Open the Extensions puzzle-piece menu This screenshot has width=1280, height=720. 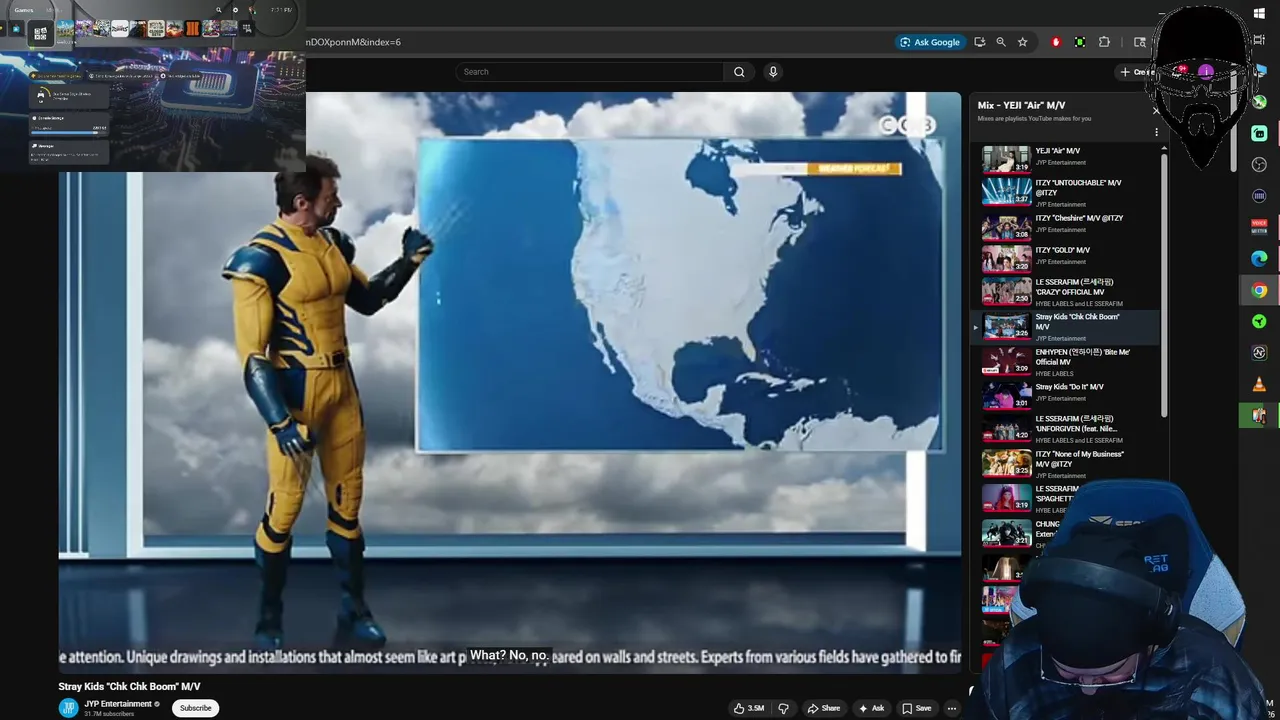pos(1104,42)
